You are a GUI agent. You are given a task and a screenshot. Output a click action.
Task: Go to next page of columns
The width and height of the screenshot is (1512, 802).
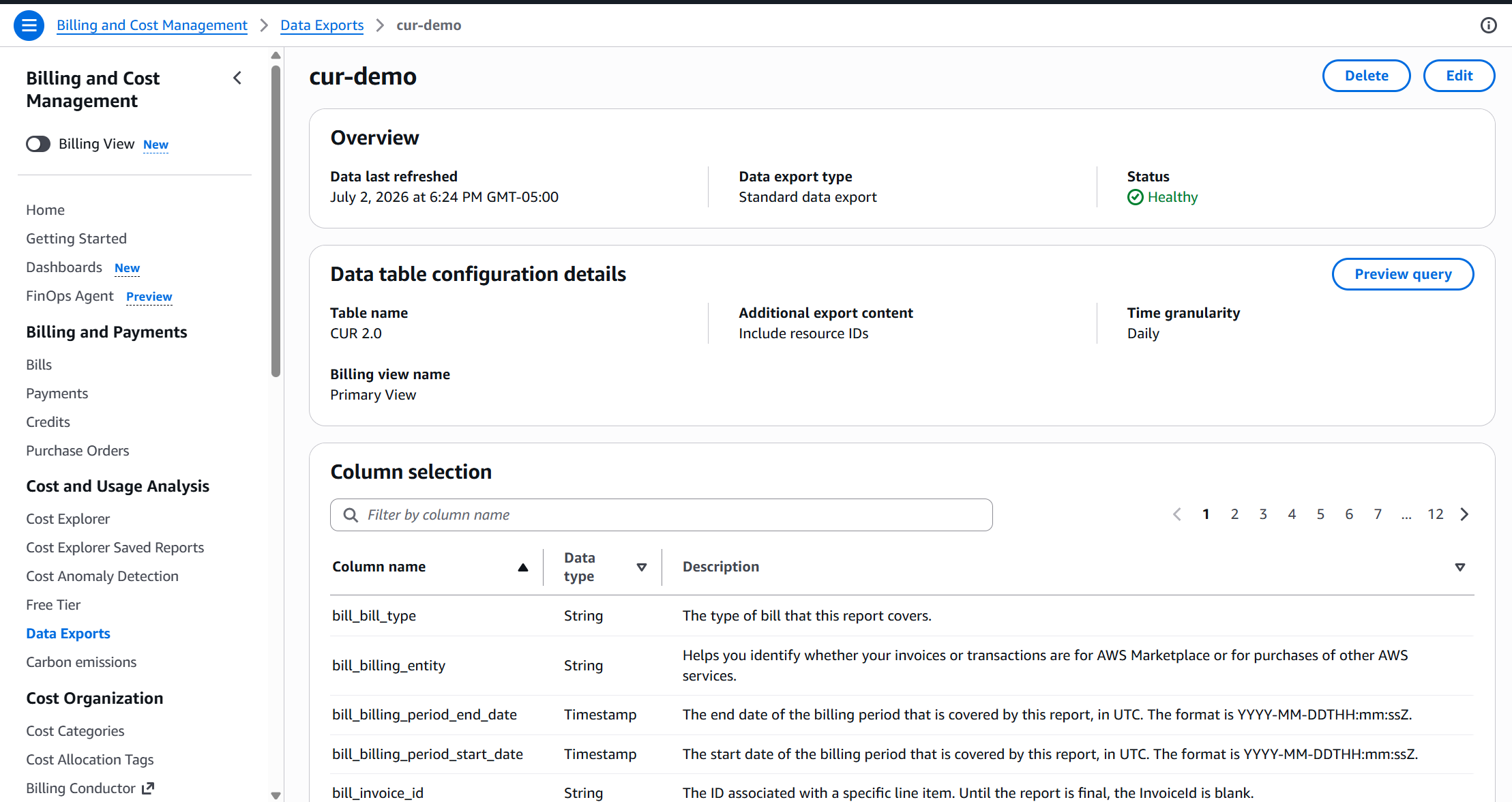click(1464, 514)
